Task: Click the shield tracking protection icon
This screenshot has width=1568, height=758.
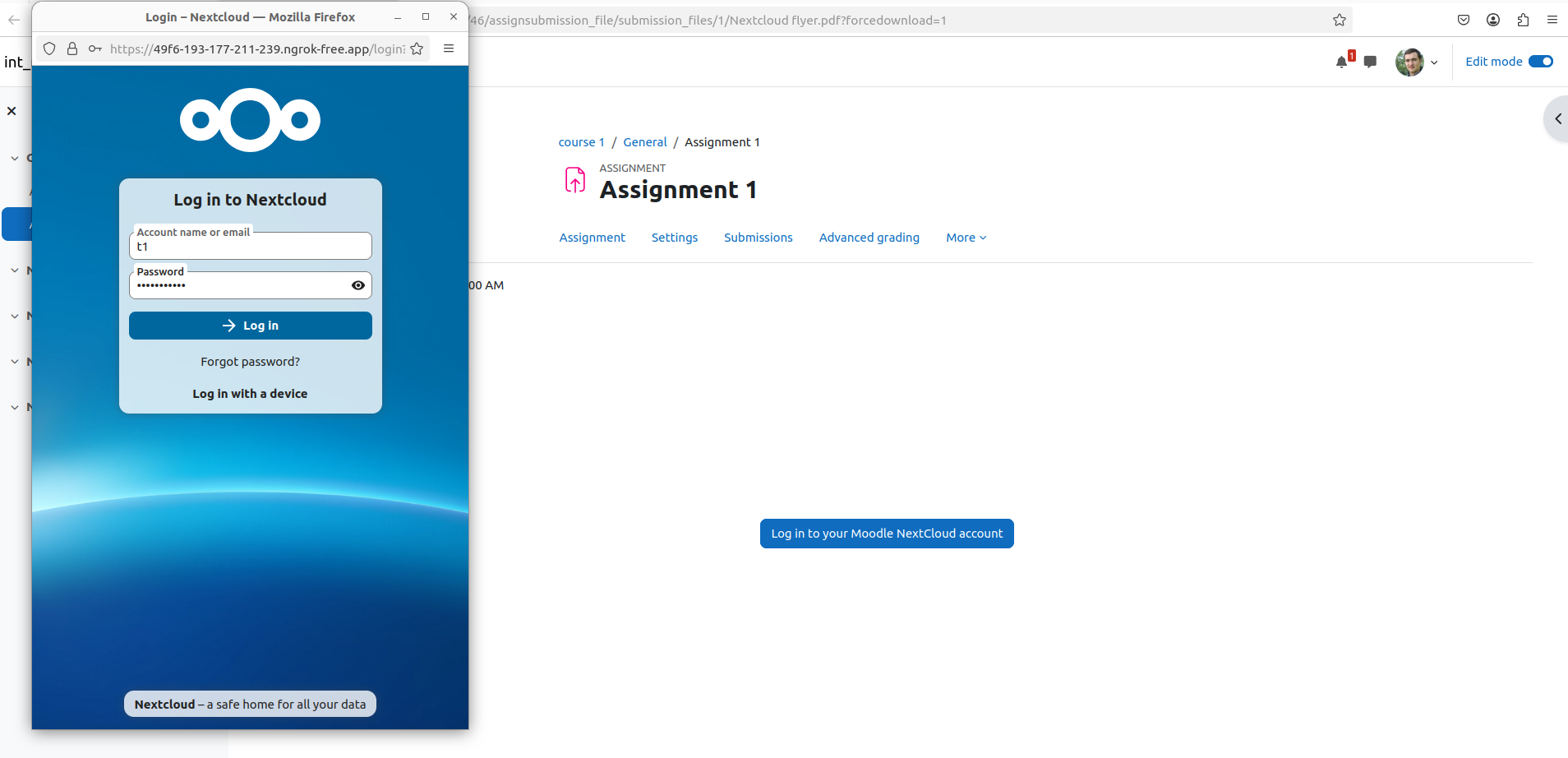Action: click(x=49, y=49)
